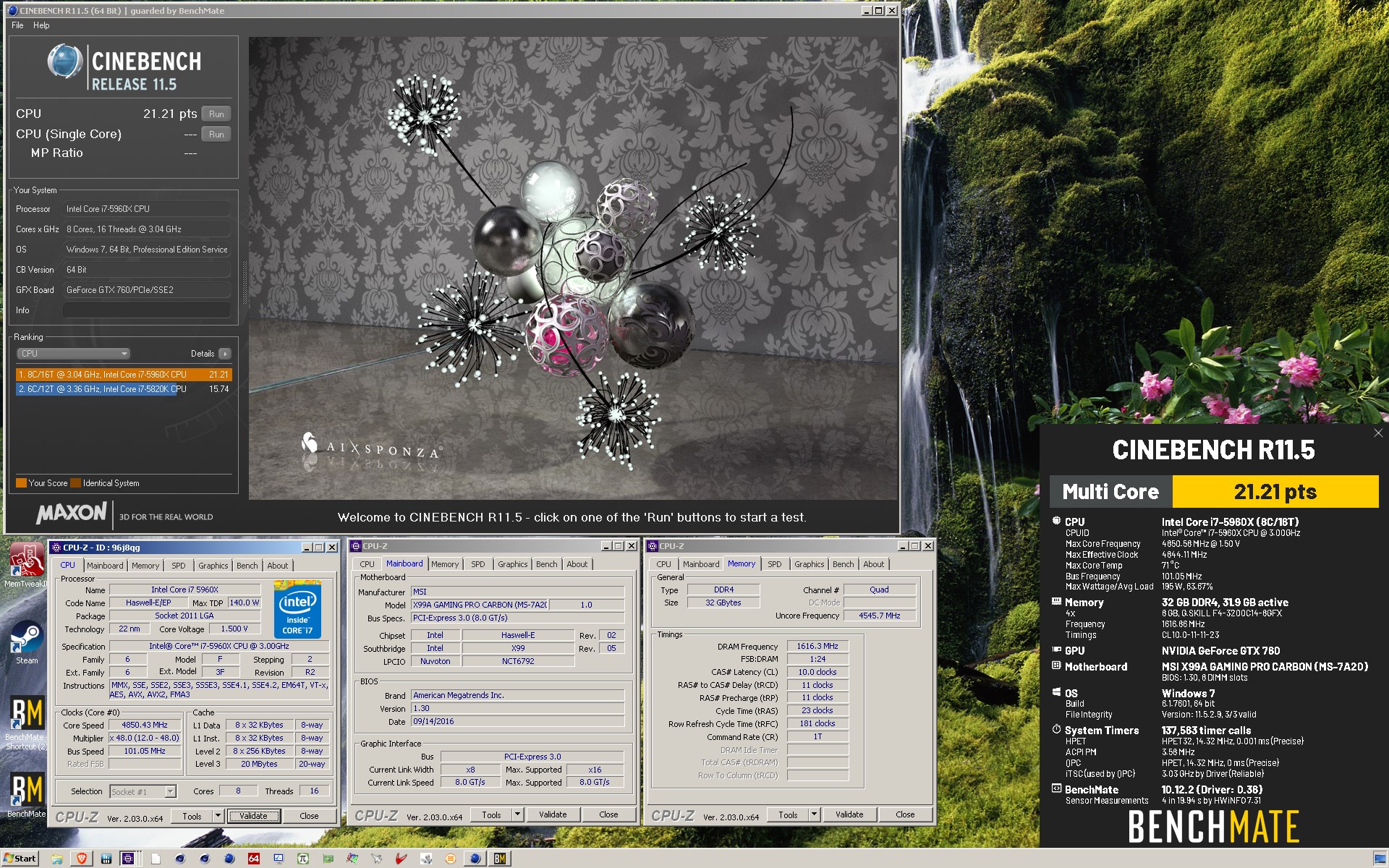Click the 21.21 pts Multi Core score

[x=1275, y=492]
